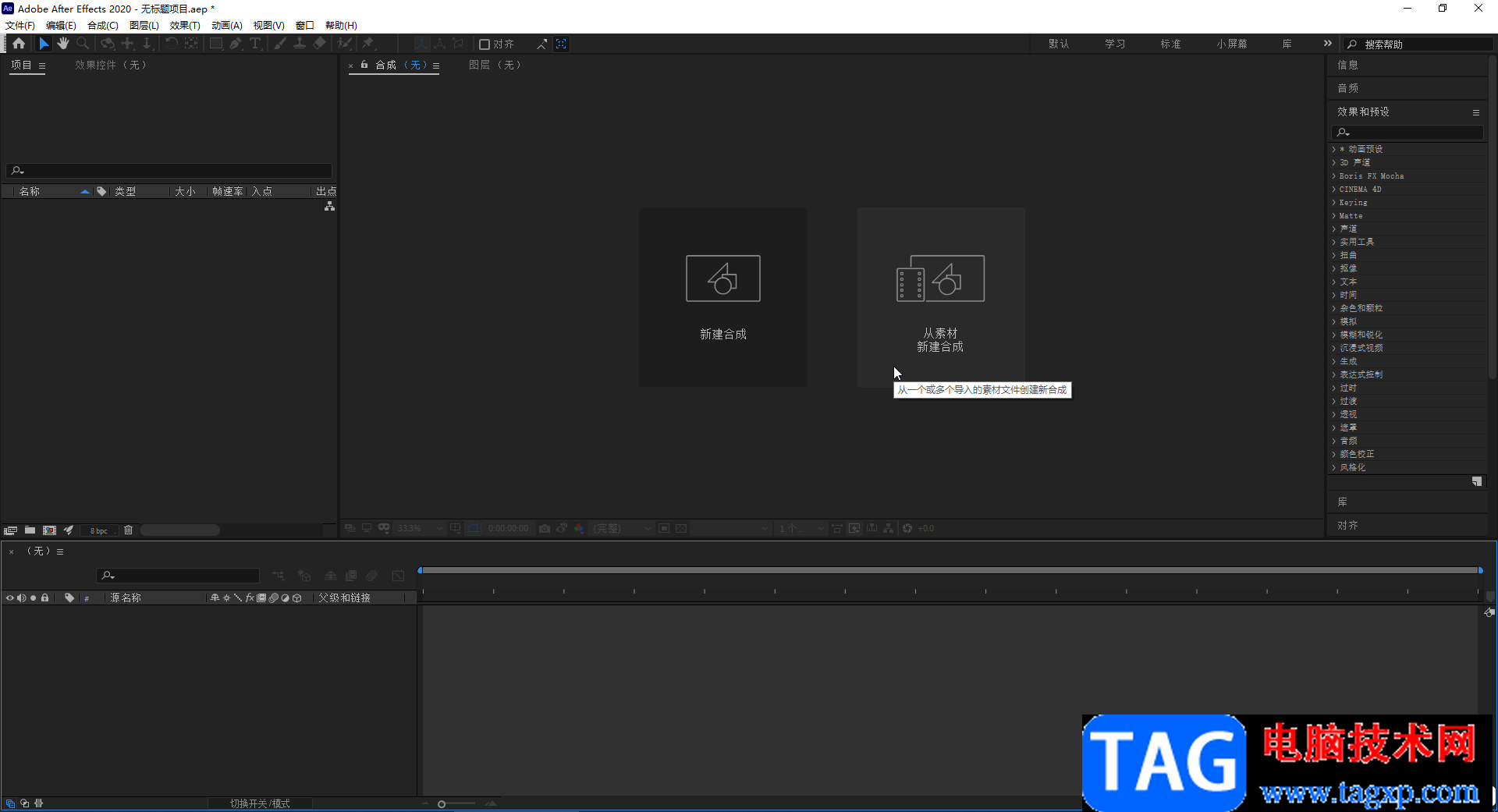The height and width of the screenshot is (812, 1498).
Task: Switch to the 学习 workspace
Action: click(x=1115, y=44)
